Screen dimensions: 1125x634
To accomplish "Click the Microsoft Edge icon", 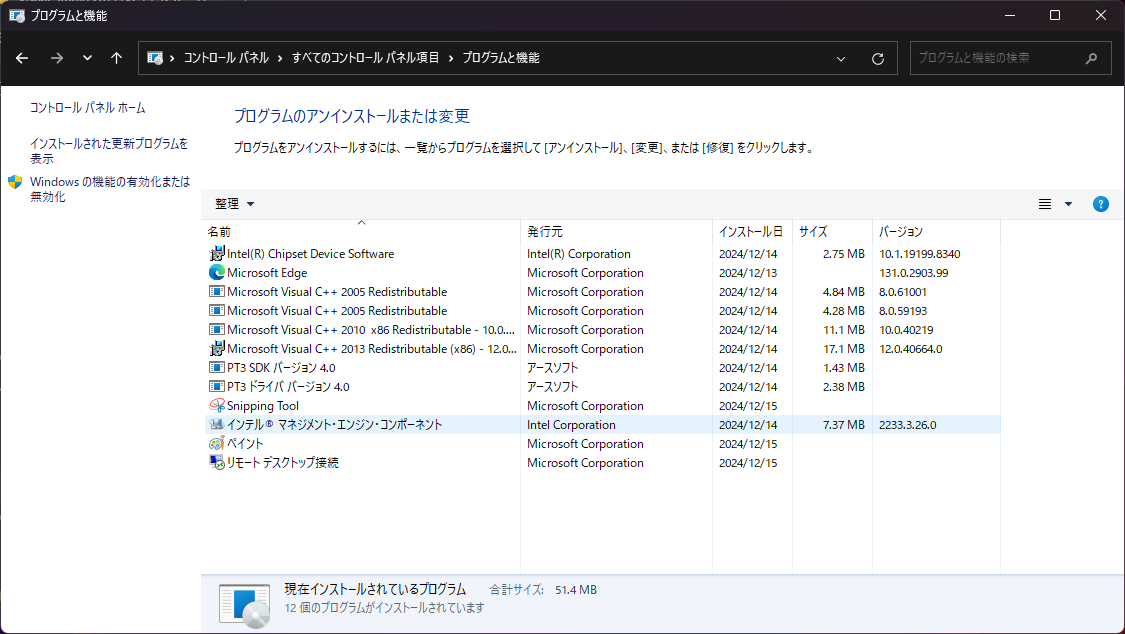I will 217,273.
